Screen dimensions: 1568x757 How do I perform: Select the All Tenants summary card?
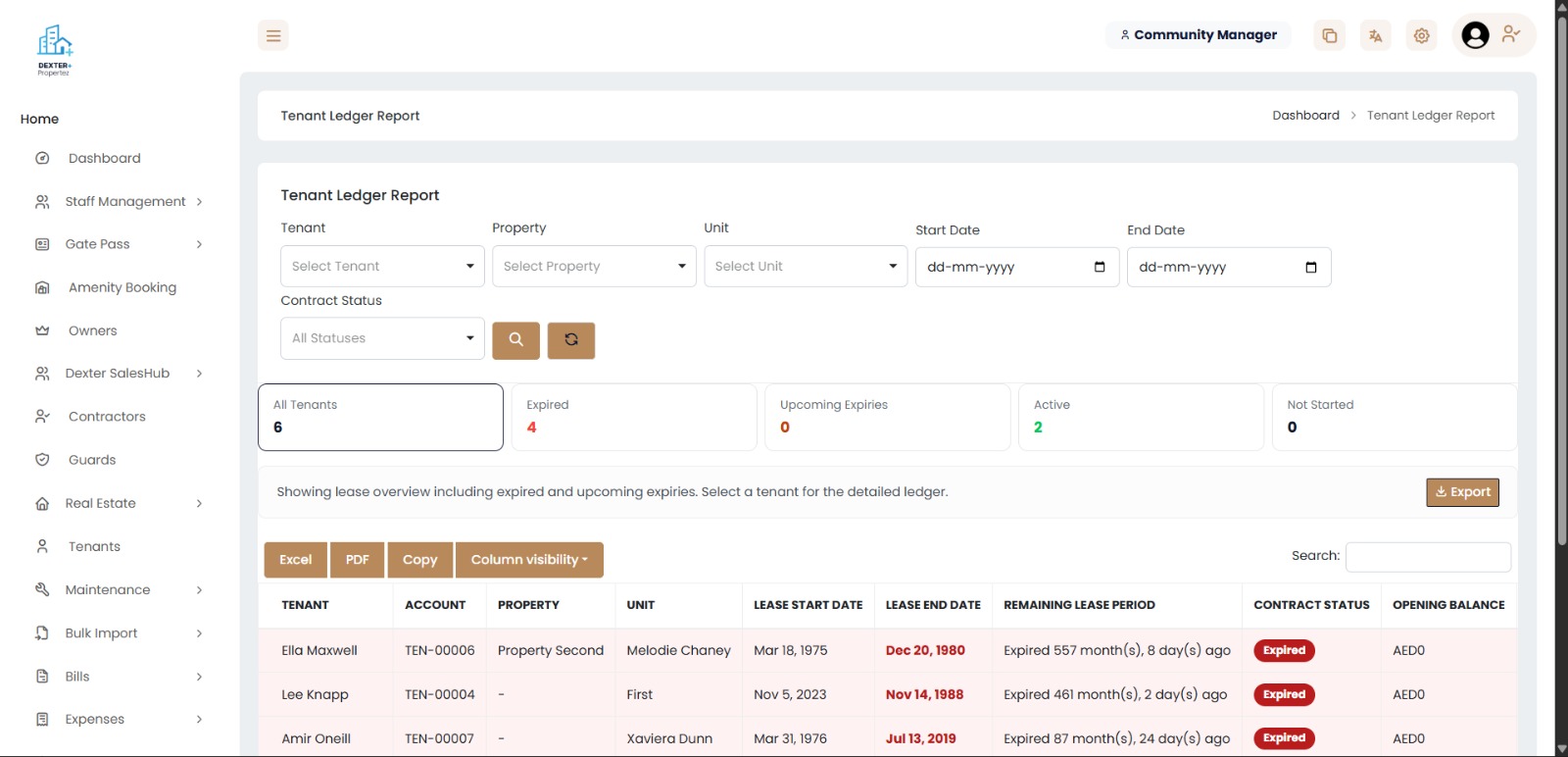click(x=380, y=417)
